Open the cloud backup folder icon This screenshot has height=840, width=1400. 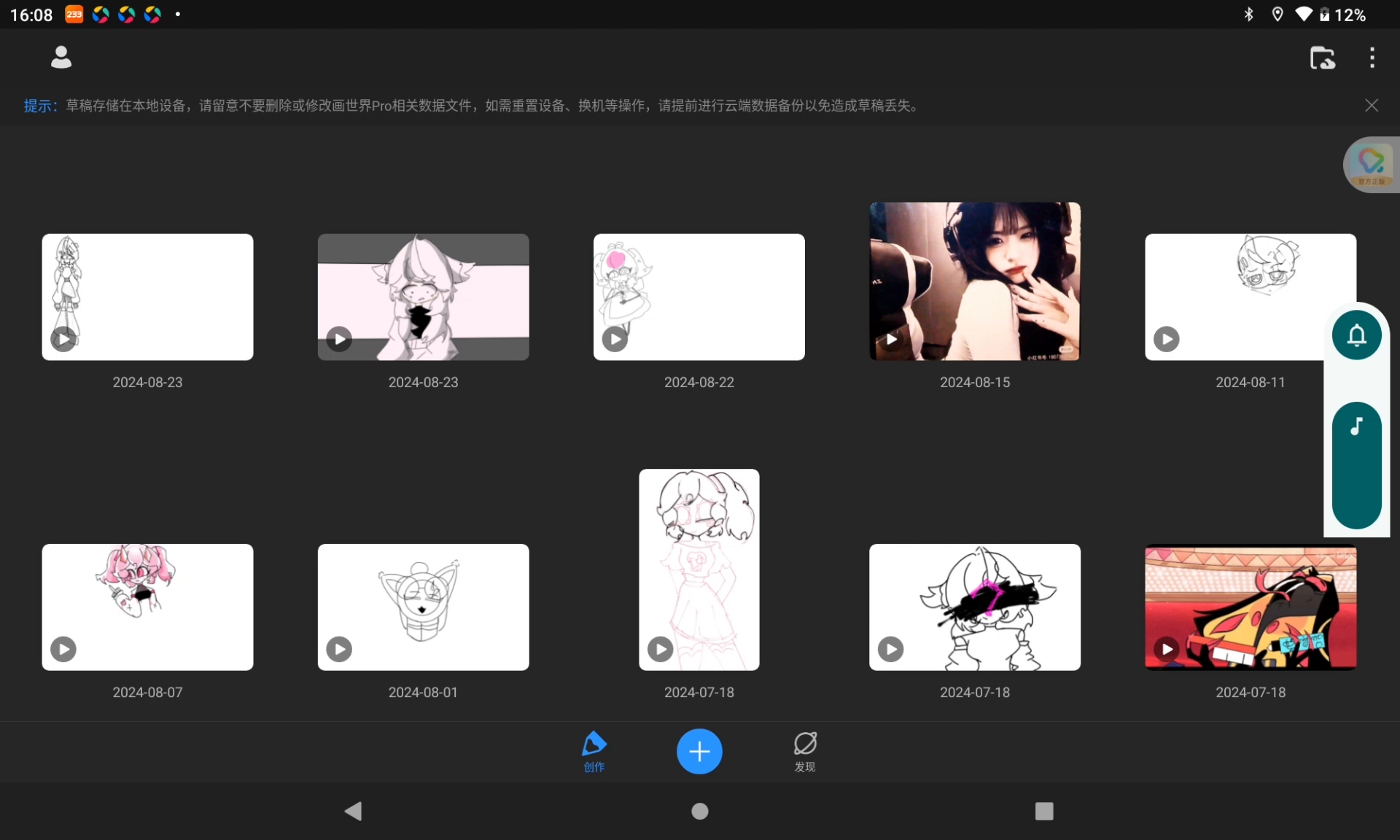click(x=1322, y=58)
